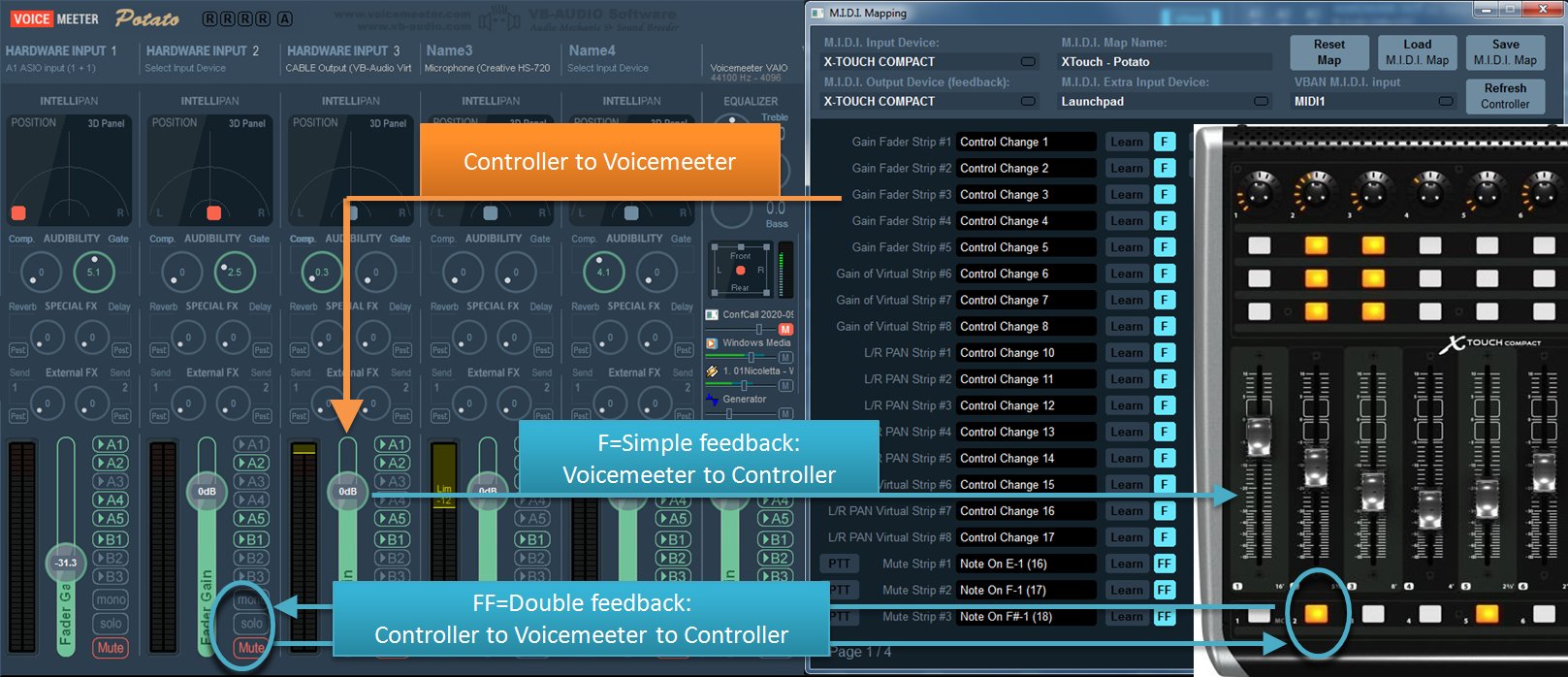The width and height of the screenshot is (1568, 677).
Task: Click the Generator waveform icon
Action: click(713, 399)
